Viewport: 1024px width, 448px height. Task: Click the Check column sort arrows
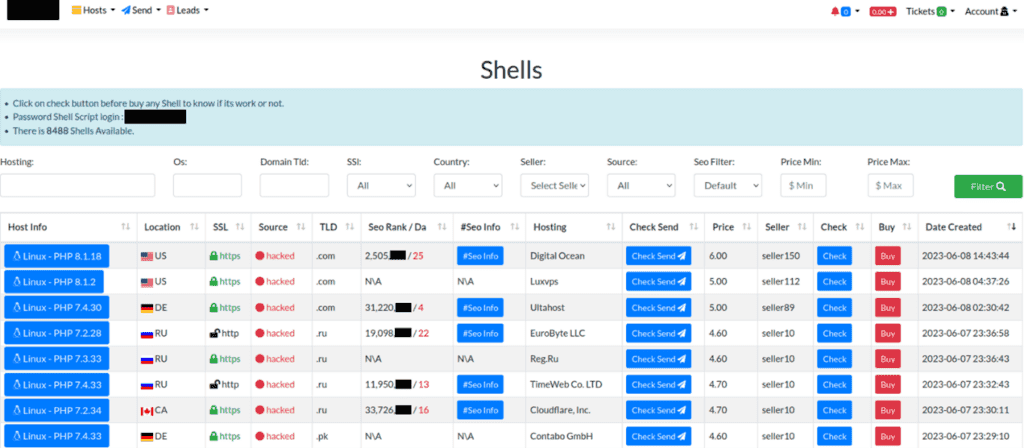coord(860,227)
